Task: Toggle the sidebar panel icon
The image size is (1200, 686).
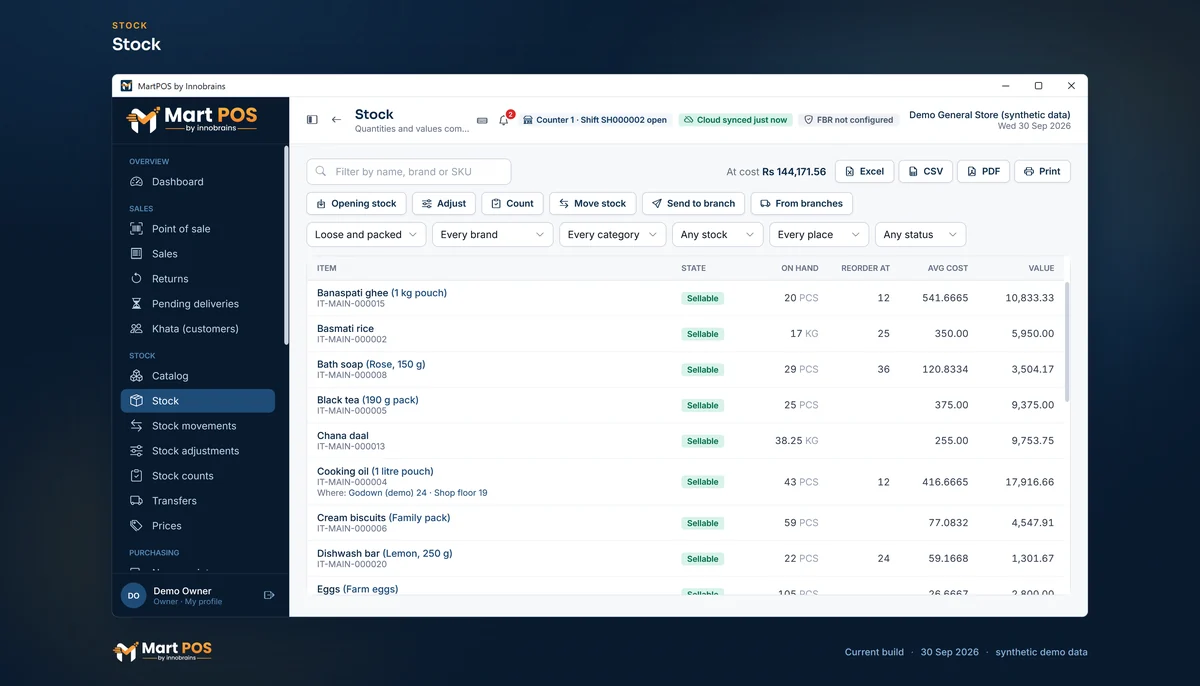Action: point(312,120)
